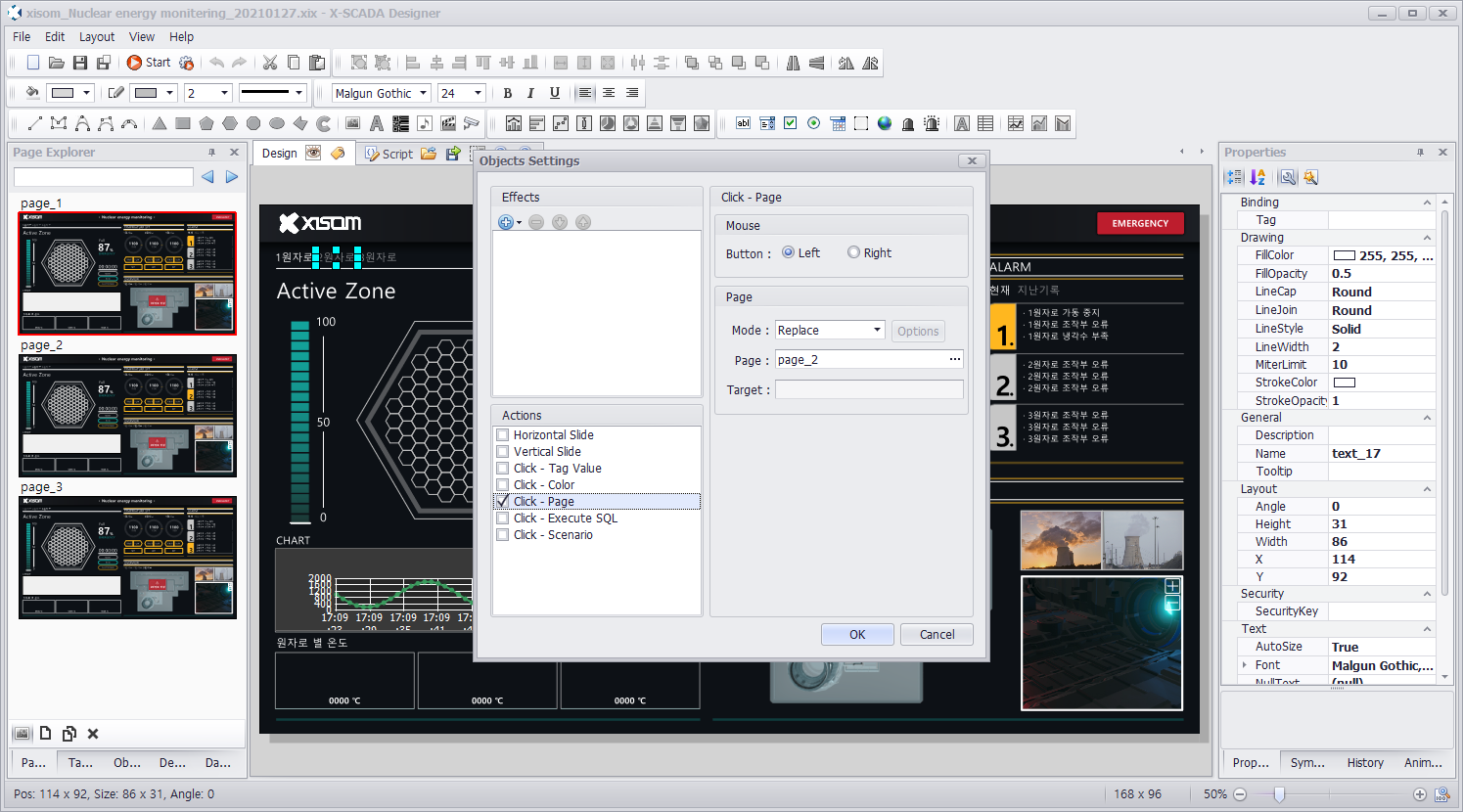Collapse the Drawing section in Properties

pyautogui.click(x=1427, y=238)
